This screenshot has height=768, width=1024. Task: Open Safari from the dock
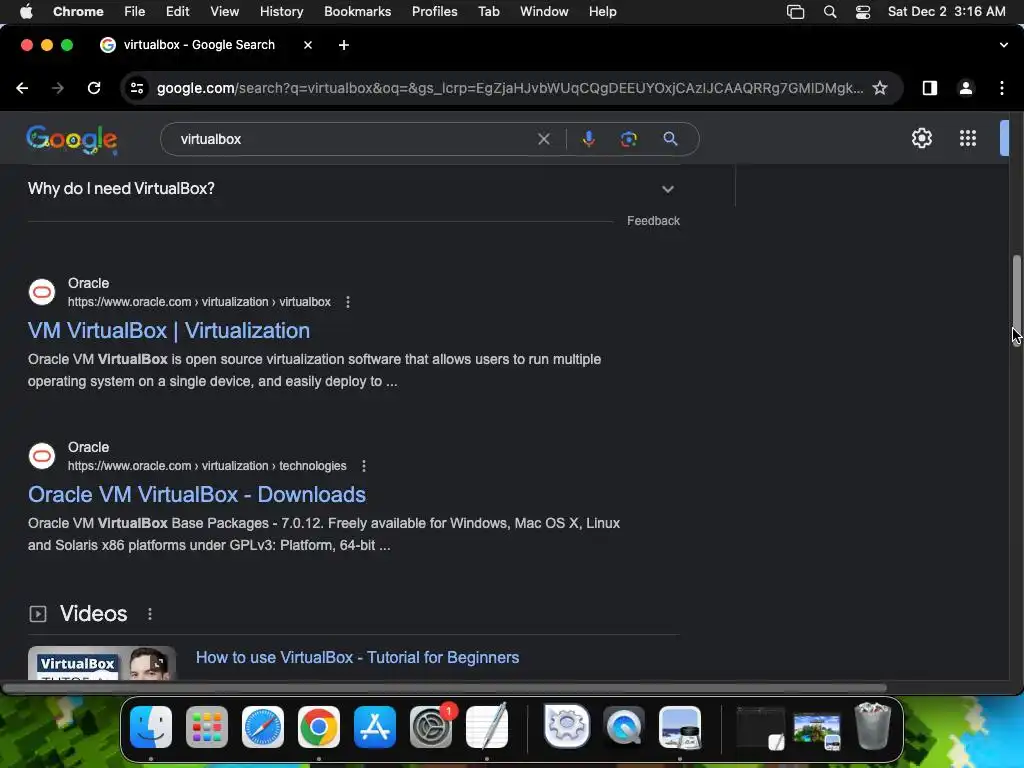(263, 727)
